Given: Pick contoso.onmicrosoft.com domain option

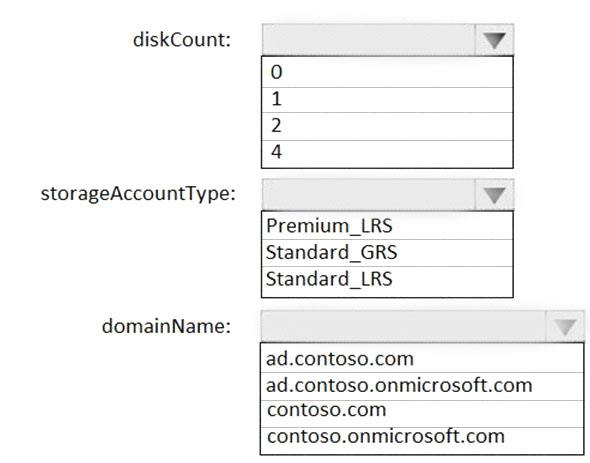Looking at the screenshot, I should coord(422,440).
